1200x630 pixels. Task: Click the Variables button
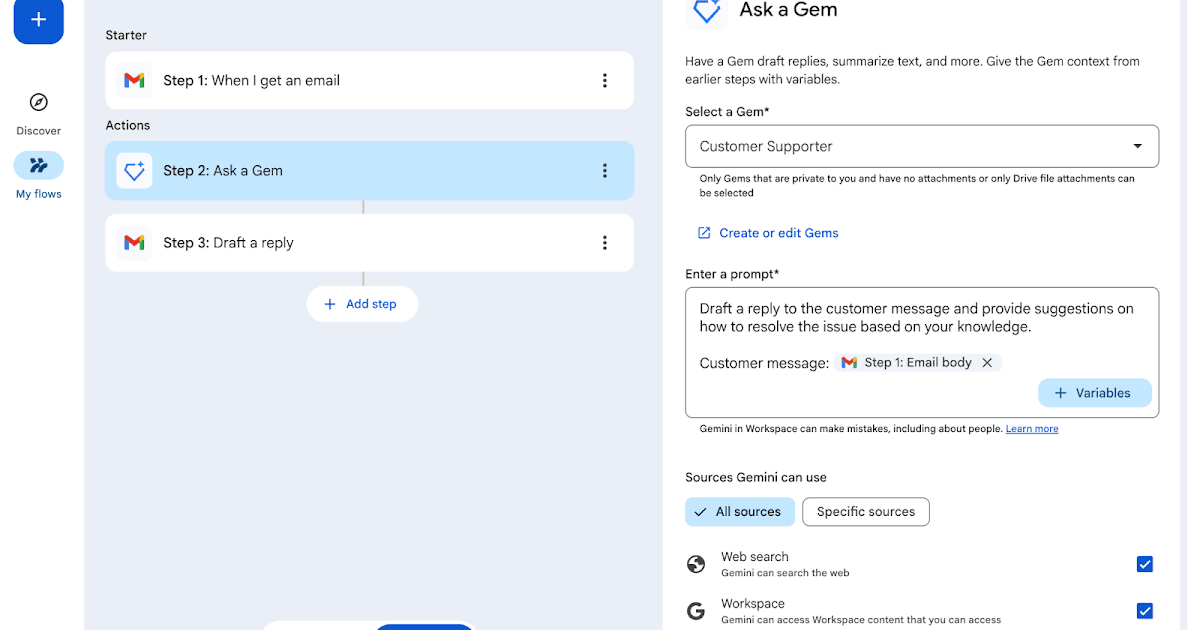(1094, 393)
